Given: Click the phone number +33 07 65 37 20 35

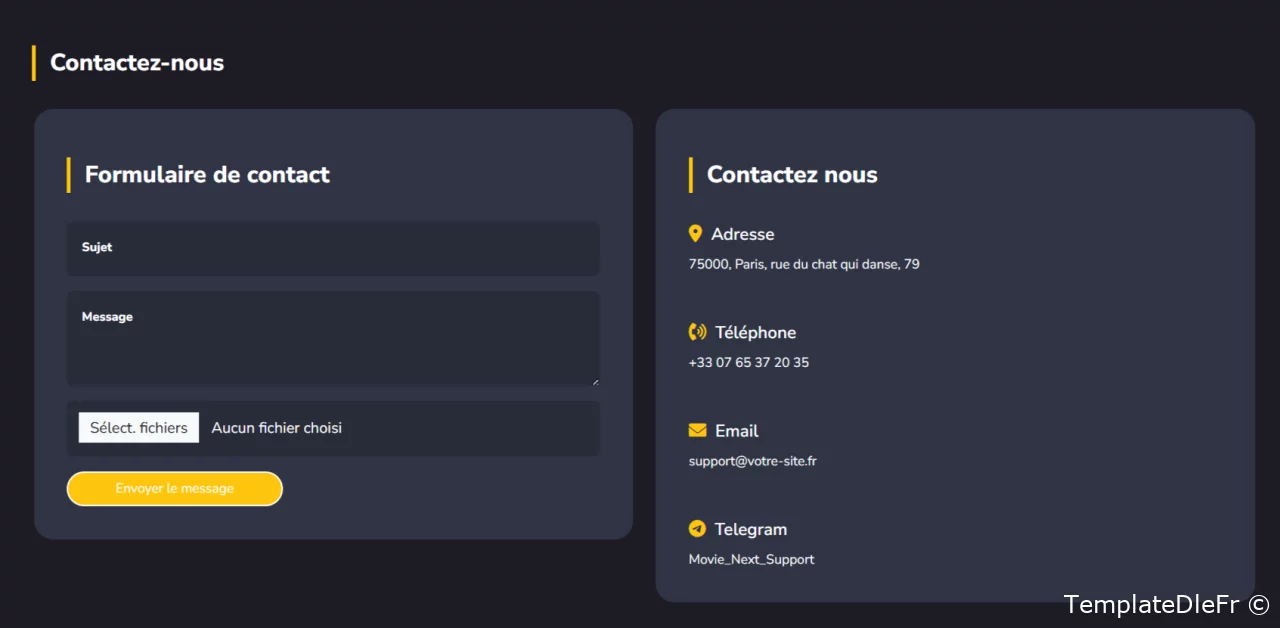Looking at the screenshot, I should click(x=749, y=363).
